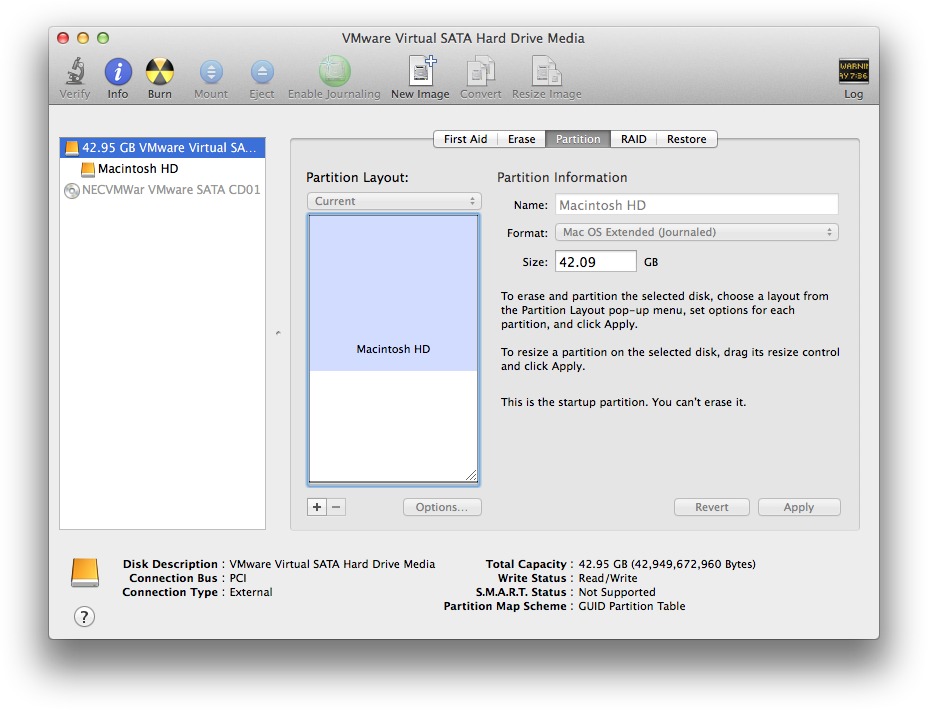Image resolution: width=928 pixels, height=710 pixels.
Task: Click the help question mark button
Action: pos(85,617)
